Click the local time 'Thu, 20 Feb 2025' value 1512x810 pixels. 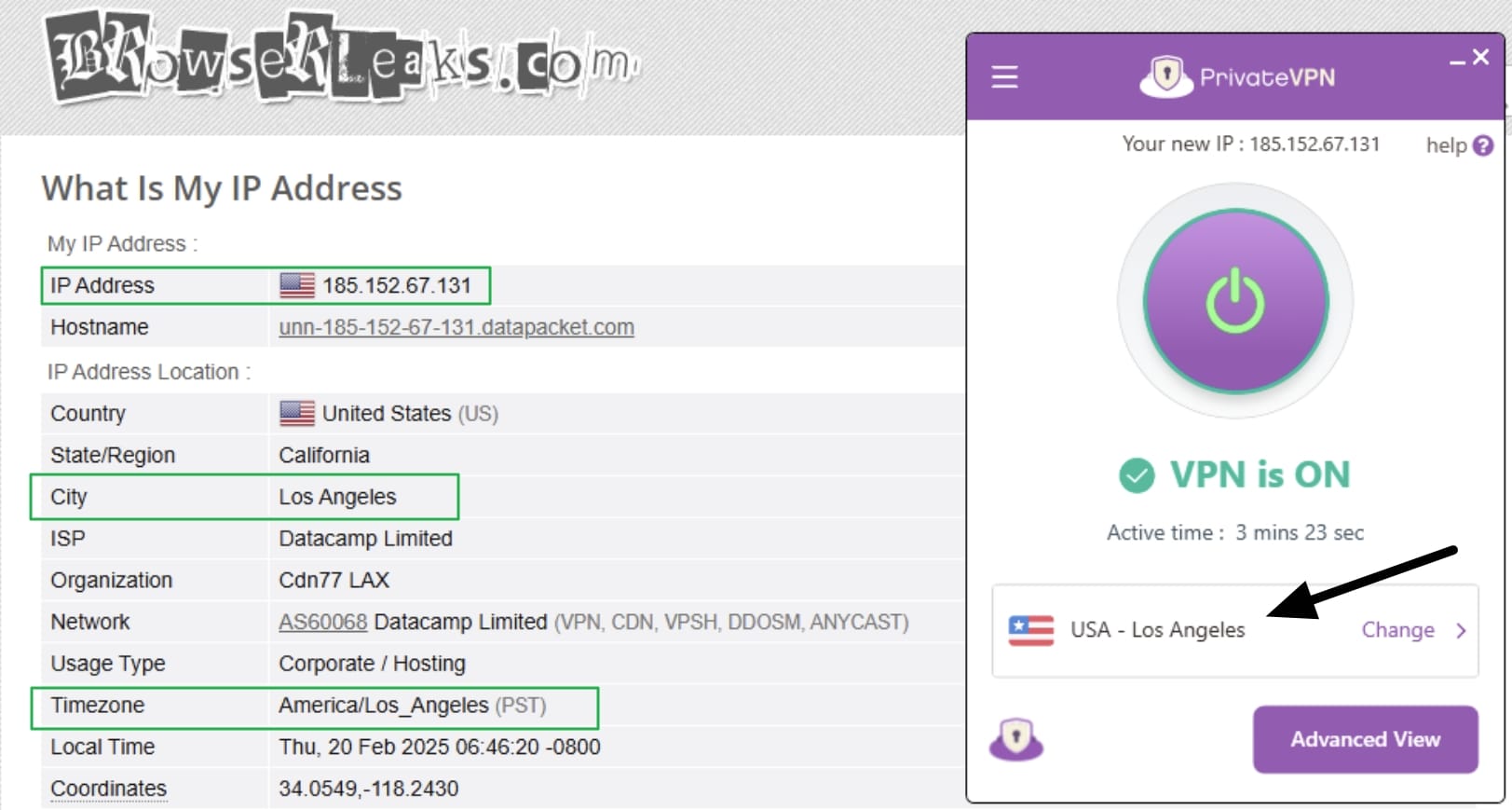point(440,747)
